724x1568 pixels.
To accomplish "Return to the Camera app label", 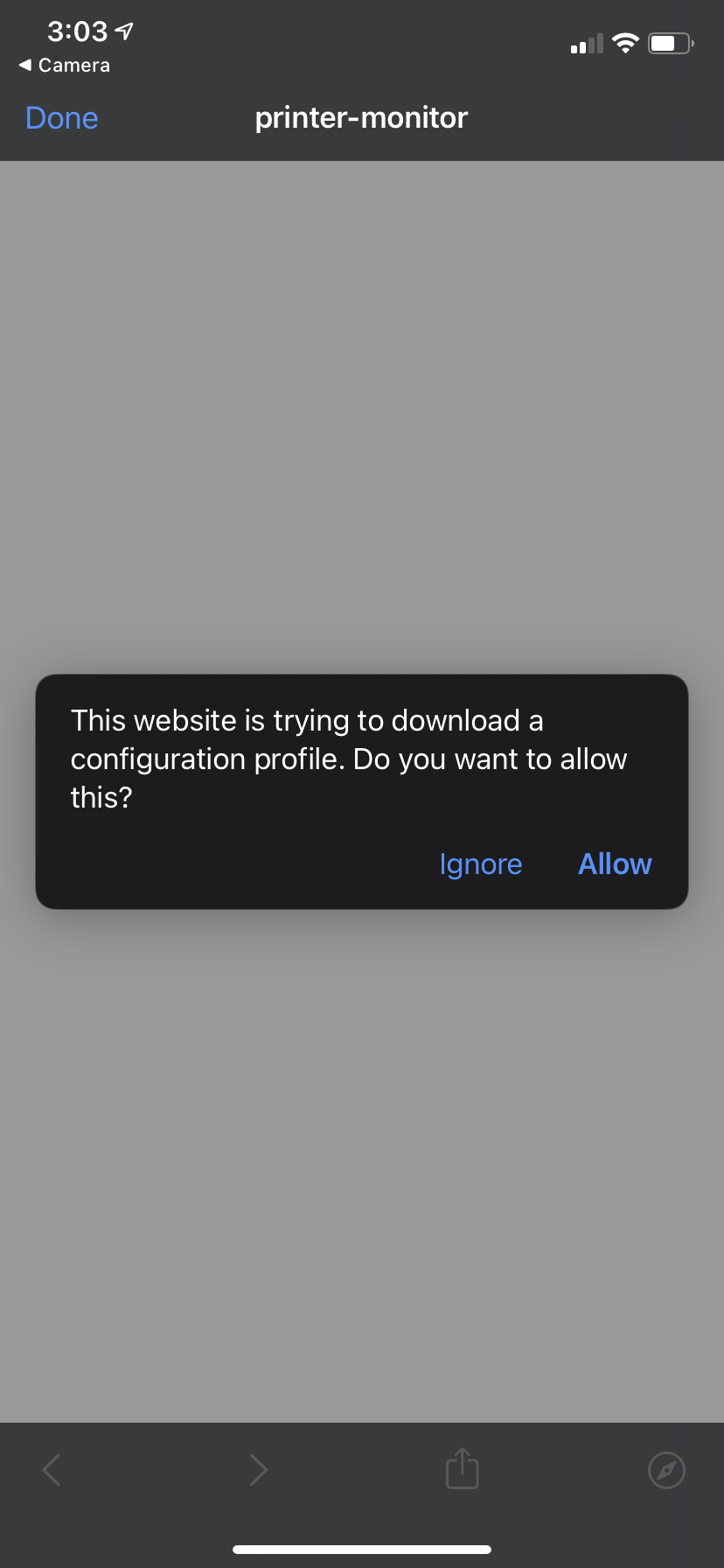I will (74, 65).
